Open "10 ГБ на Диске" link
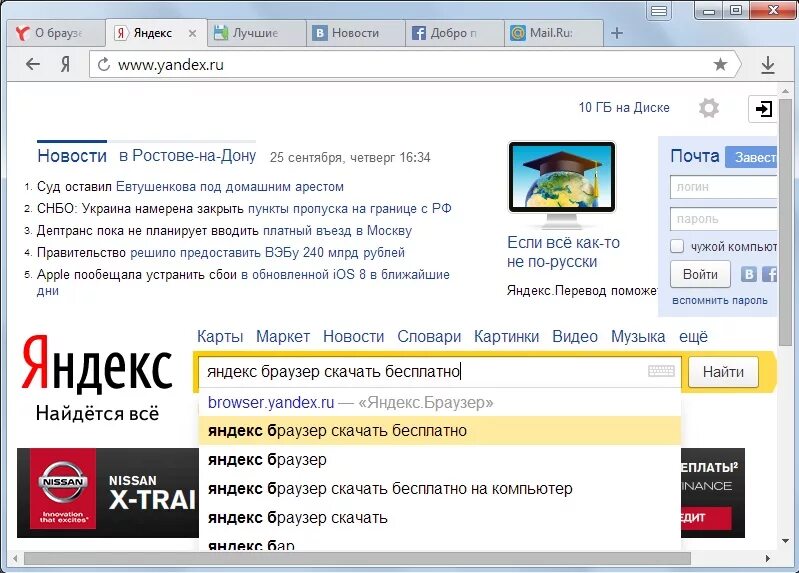The image size is (799, 573). click(624, 108)
